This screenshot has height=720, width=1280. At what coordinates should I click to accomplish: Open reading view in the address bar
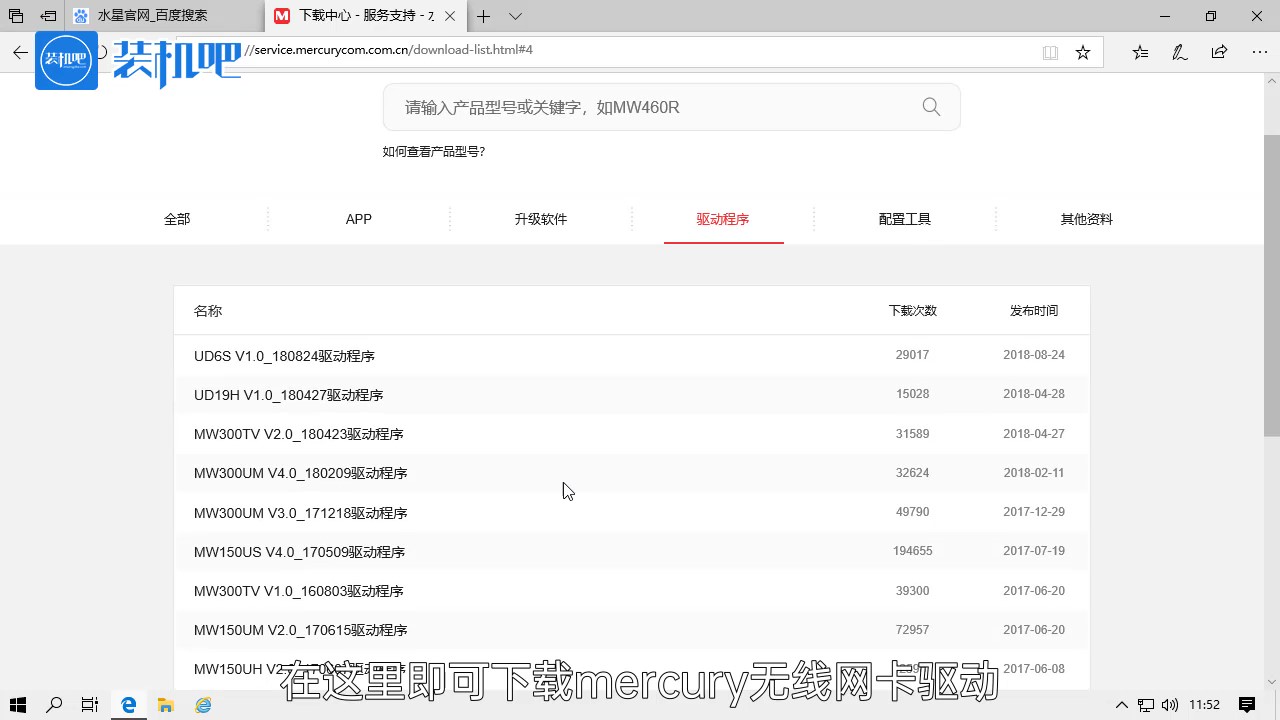1050,51
